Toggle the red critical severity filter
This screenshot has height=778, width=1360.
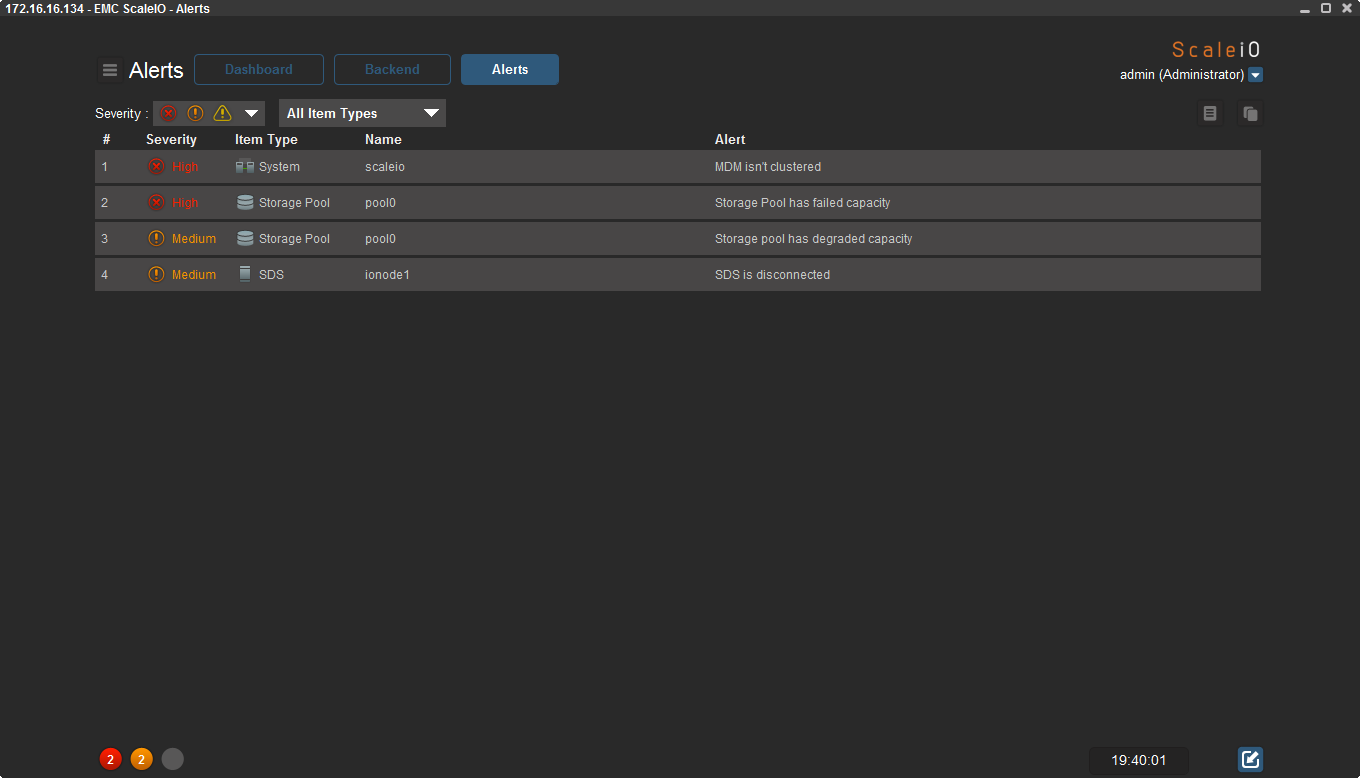[168, 113]
